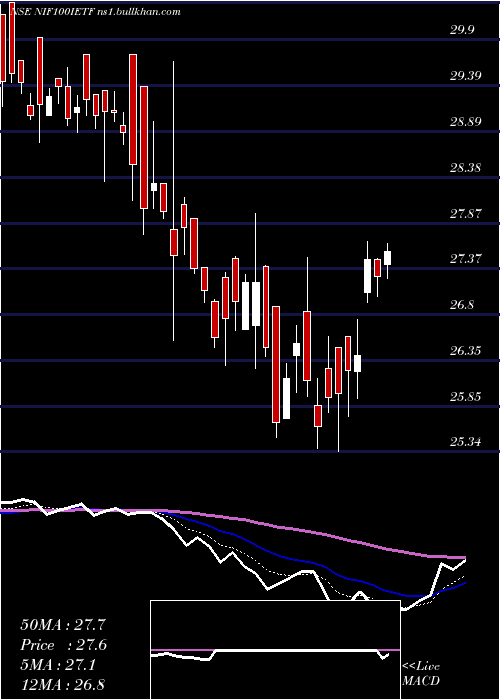
Task: Click the 29.9 price axis label
Action: (x=462, y=30)
